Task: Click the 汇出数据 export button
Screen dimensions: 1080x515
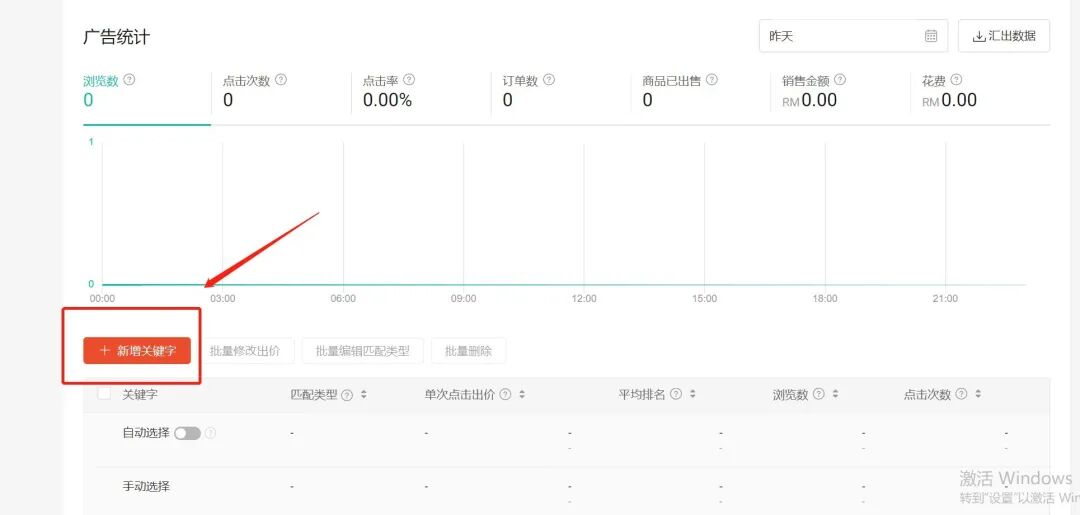Action: tap(1004, 36)
